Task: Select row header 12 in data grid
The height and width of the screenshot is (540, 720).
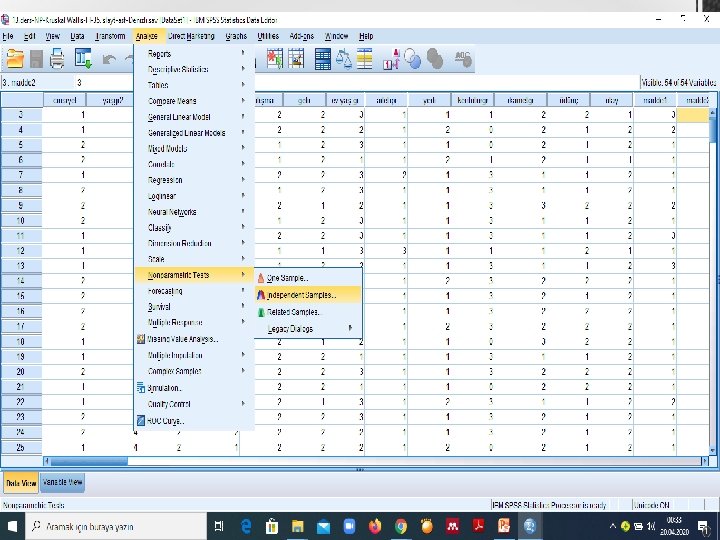Action: click(x=21, y=251)
